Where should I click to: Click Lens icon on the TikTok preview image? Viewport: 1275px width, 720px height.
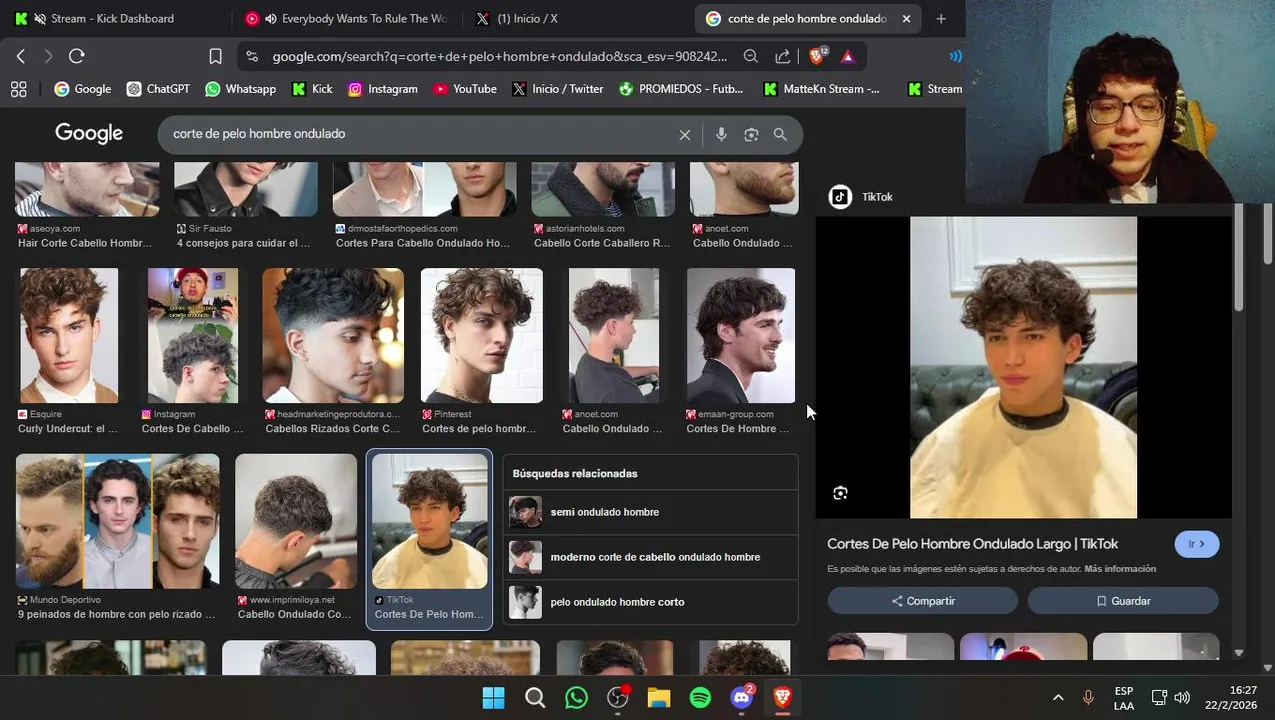[x=840, y=493]
